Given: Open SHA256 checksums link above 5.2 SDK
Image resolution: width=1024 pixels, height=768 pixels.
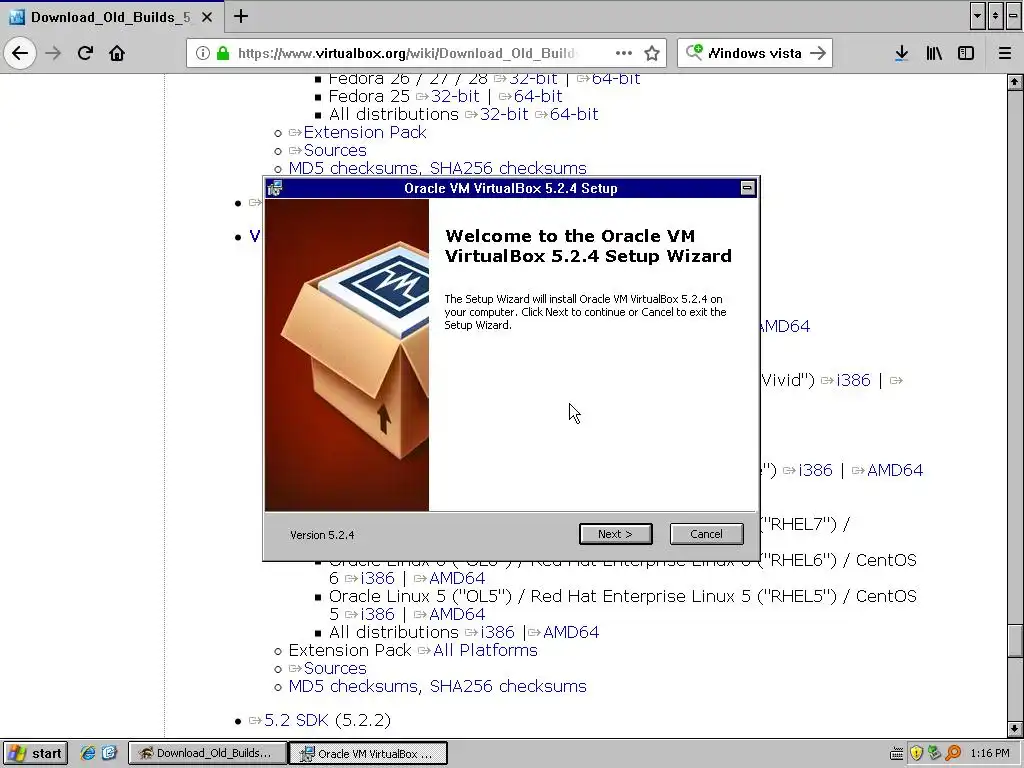Looking at the screenshot, I should (x=508, y=686).
